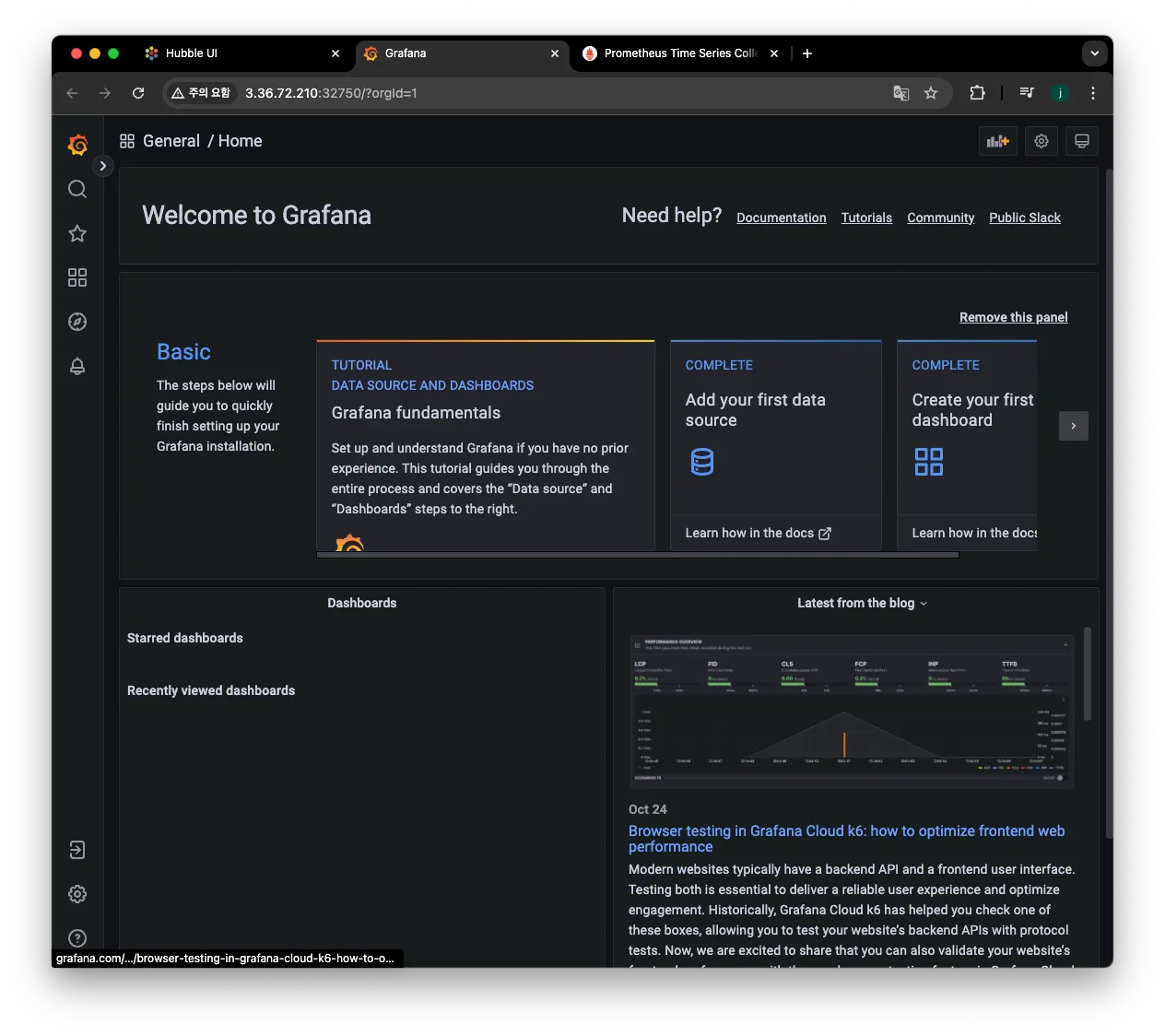
Task: Open tab search dropdown in tab strip
Action: click(1095, 53)
